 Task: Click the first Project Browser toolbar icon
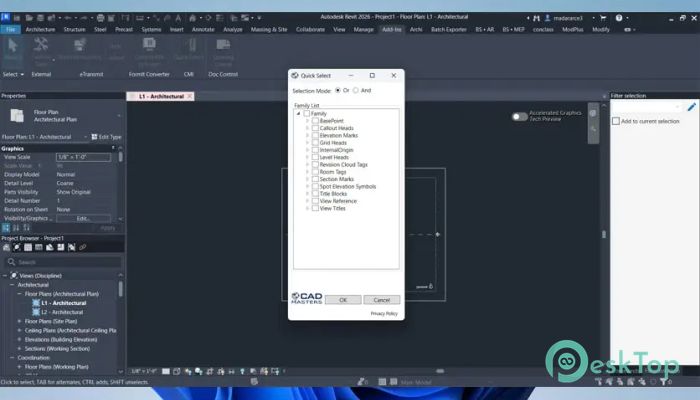click(6, 247)
